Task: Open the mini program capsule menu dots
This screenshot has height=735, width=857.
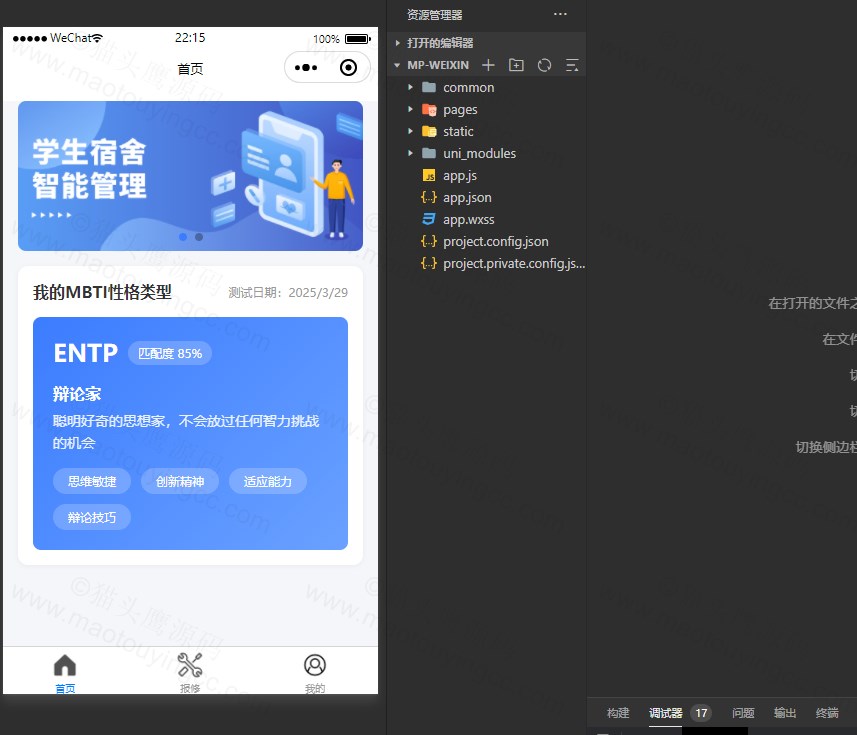Action: pyautogui.click(x=306, y=68)
